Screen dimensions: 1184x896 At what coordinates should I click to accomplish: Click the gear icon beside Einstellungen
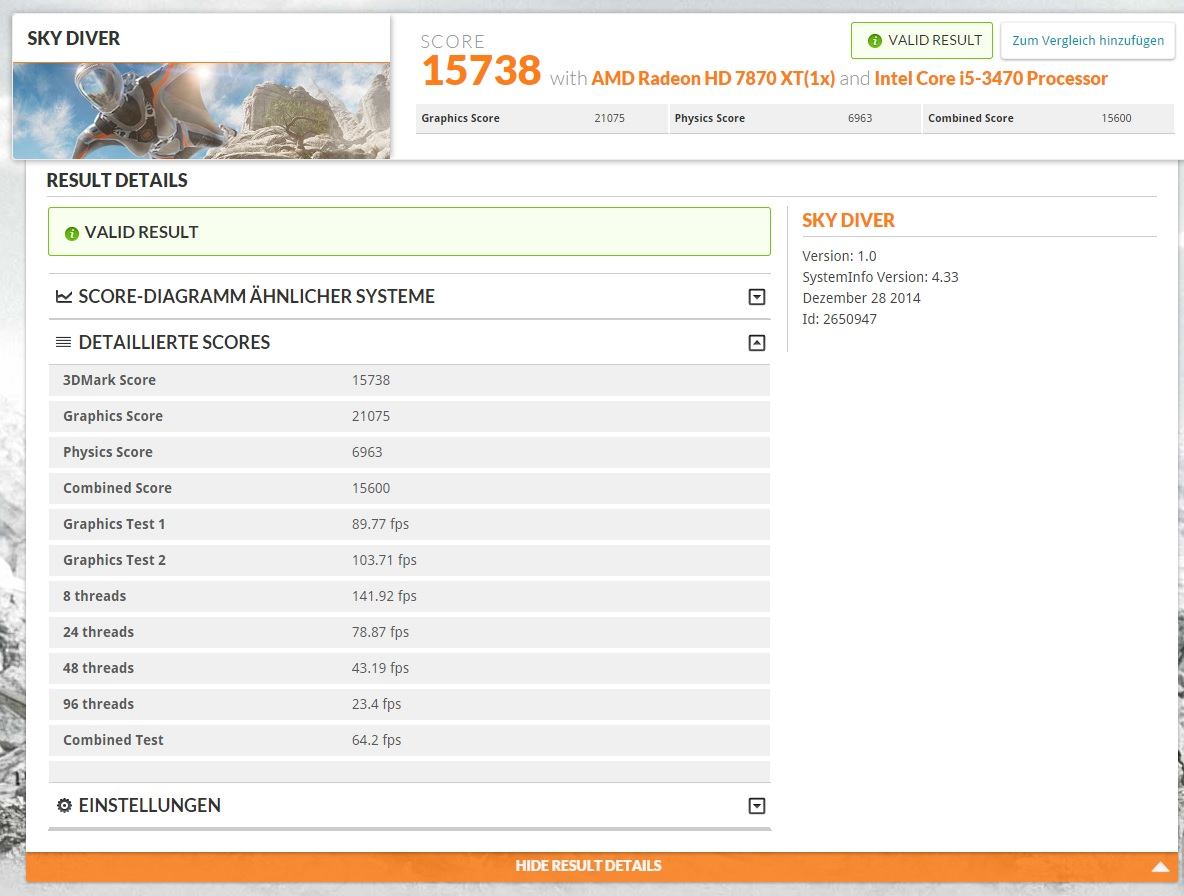pyautogui.click(x=64, y=805)
